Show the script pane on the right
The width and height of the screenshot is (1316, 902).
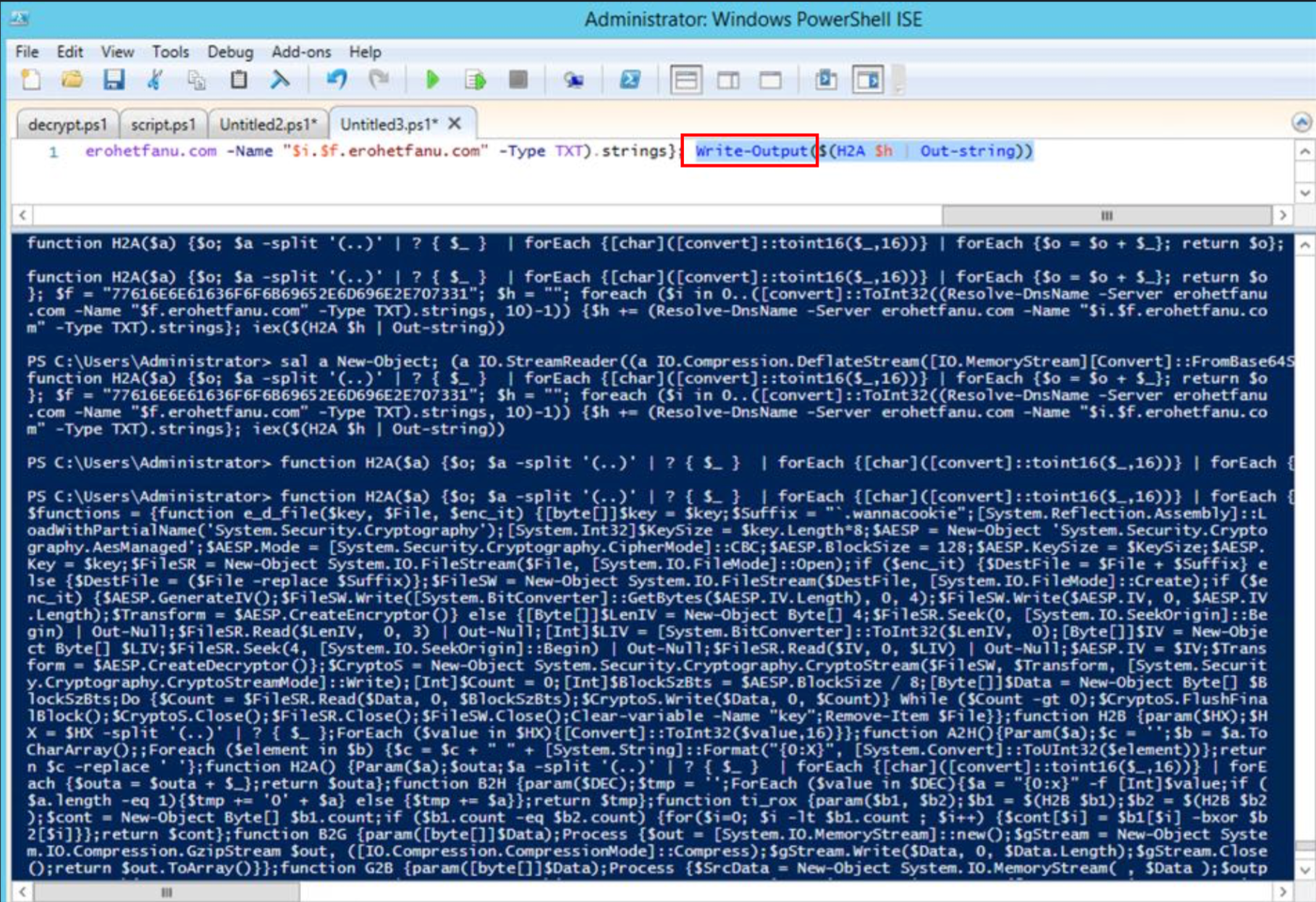click(x=728, y=80)
